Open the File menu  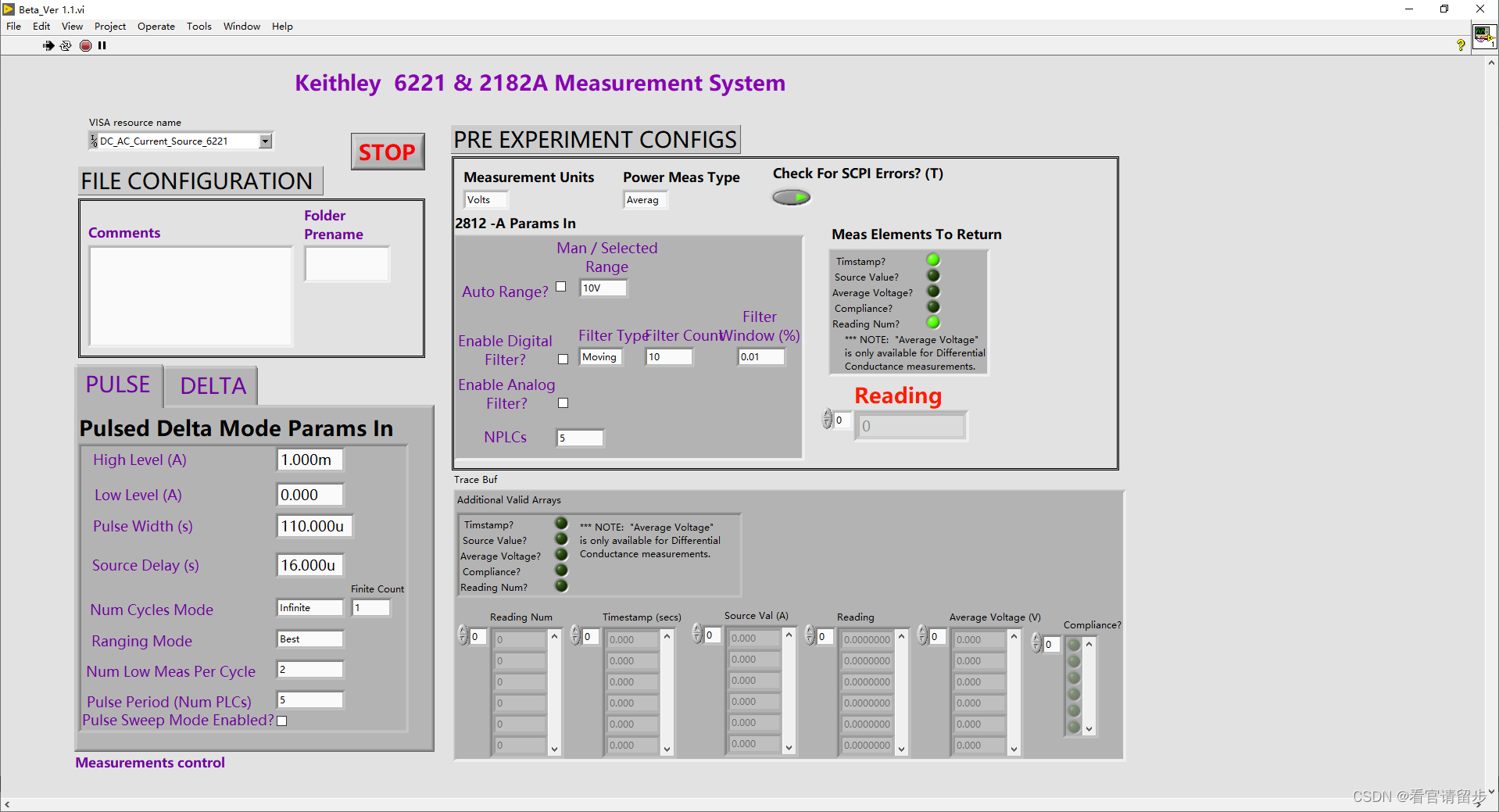13,26
